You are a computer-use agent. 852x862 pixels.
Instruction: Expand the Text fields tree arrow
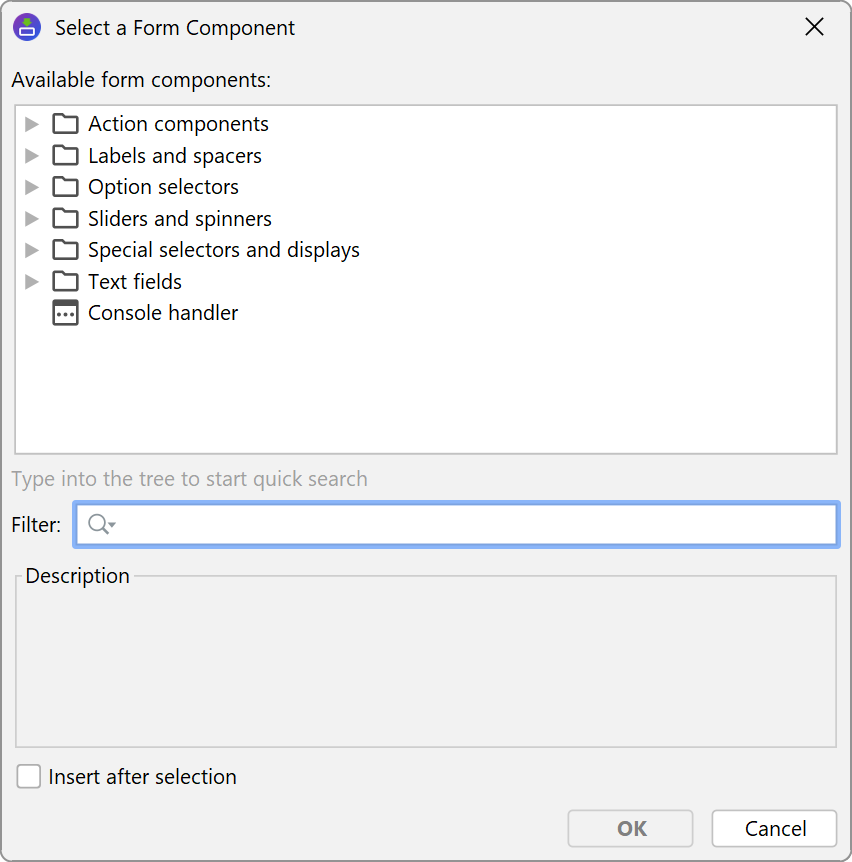tap(32, 282)
